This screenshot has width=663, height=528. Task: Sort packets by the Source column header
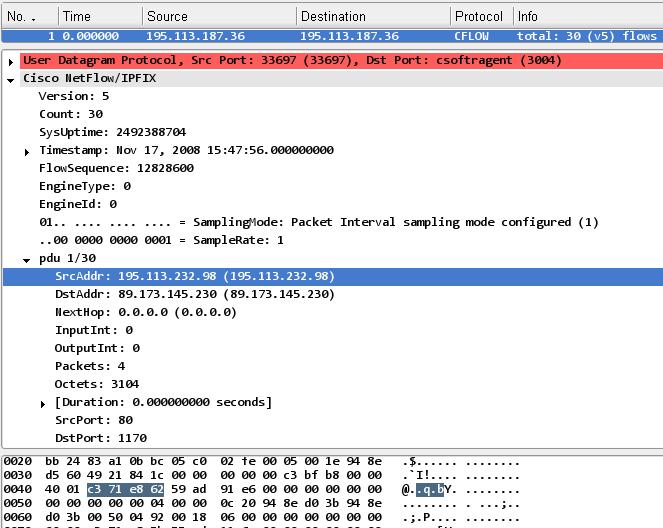(x=219, y=17)
